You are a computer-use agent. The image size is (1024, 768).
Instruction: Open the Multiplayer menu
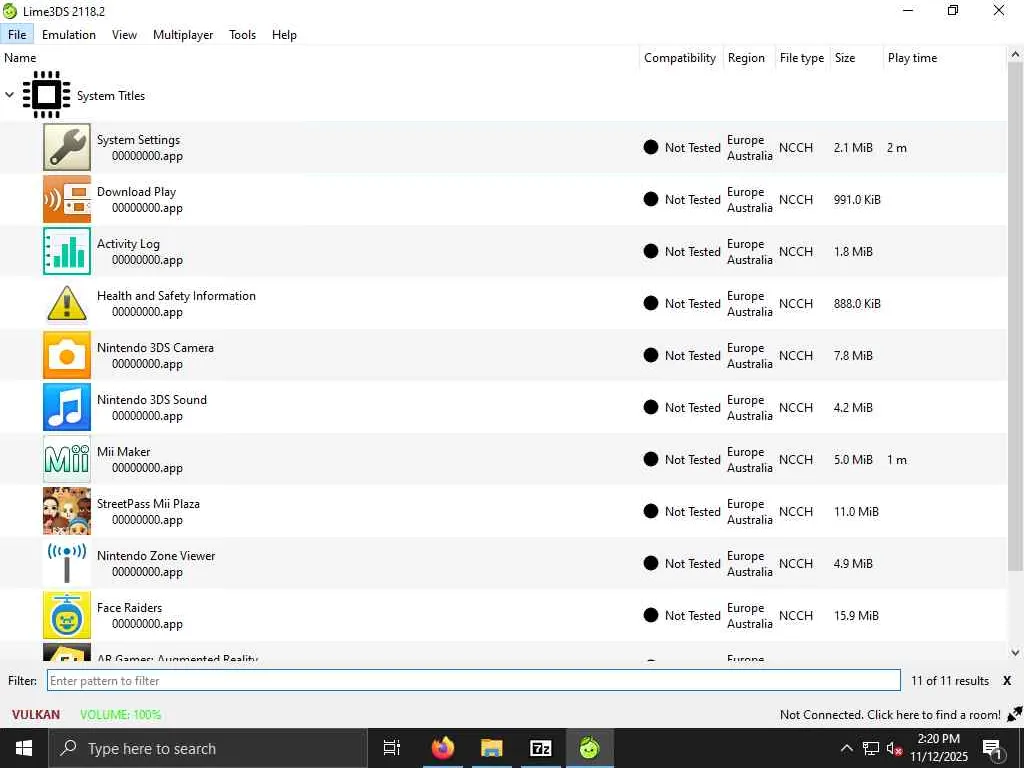183,35
